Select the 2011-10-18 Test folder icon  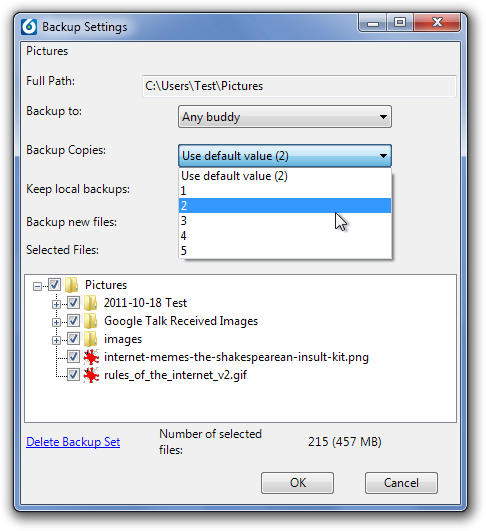tap(90, 303)
